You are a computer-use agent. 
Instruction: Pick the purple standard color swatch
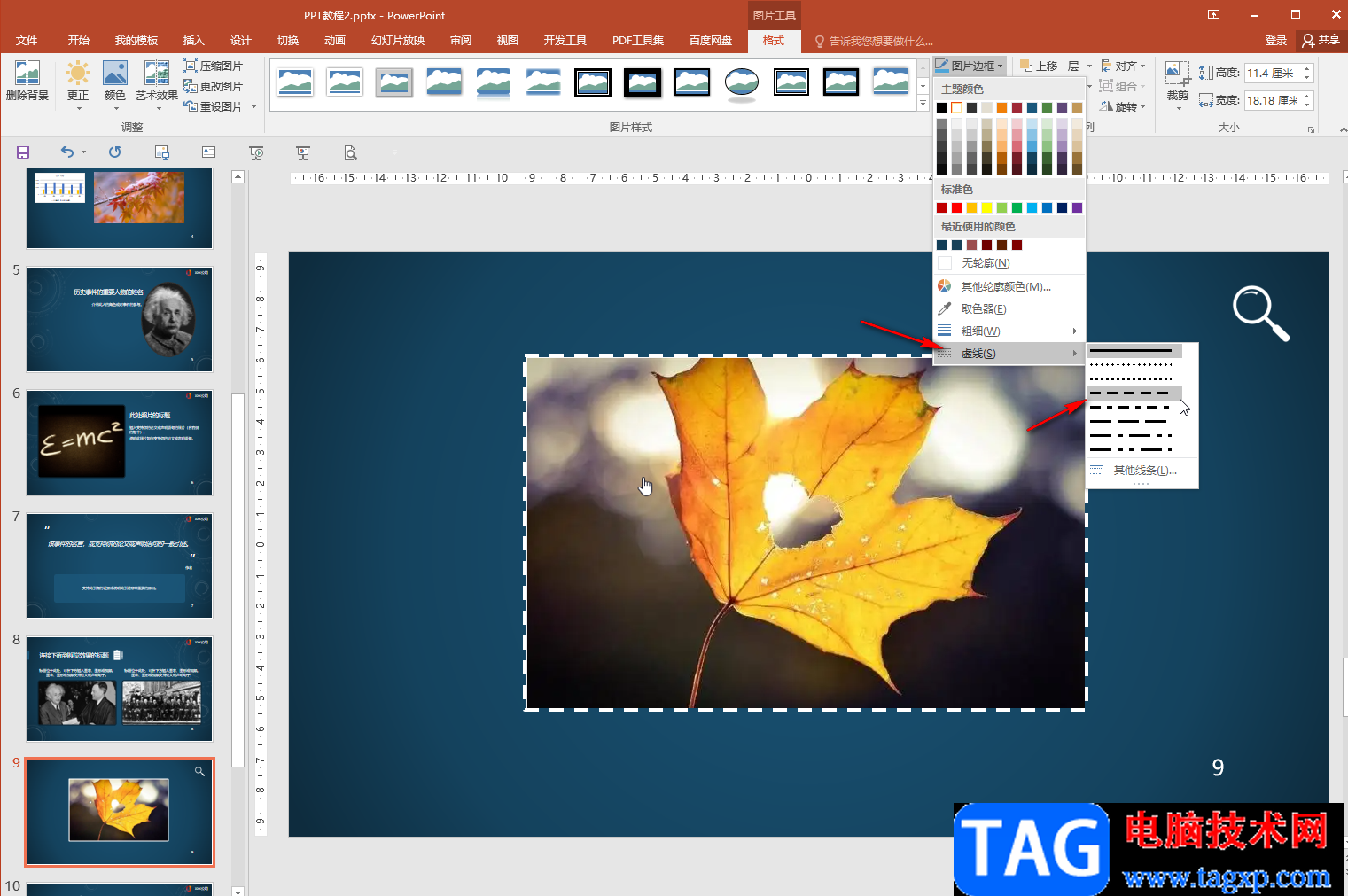click(1077, 207)
